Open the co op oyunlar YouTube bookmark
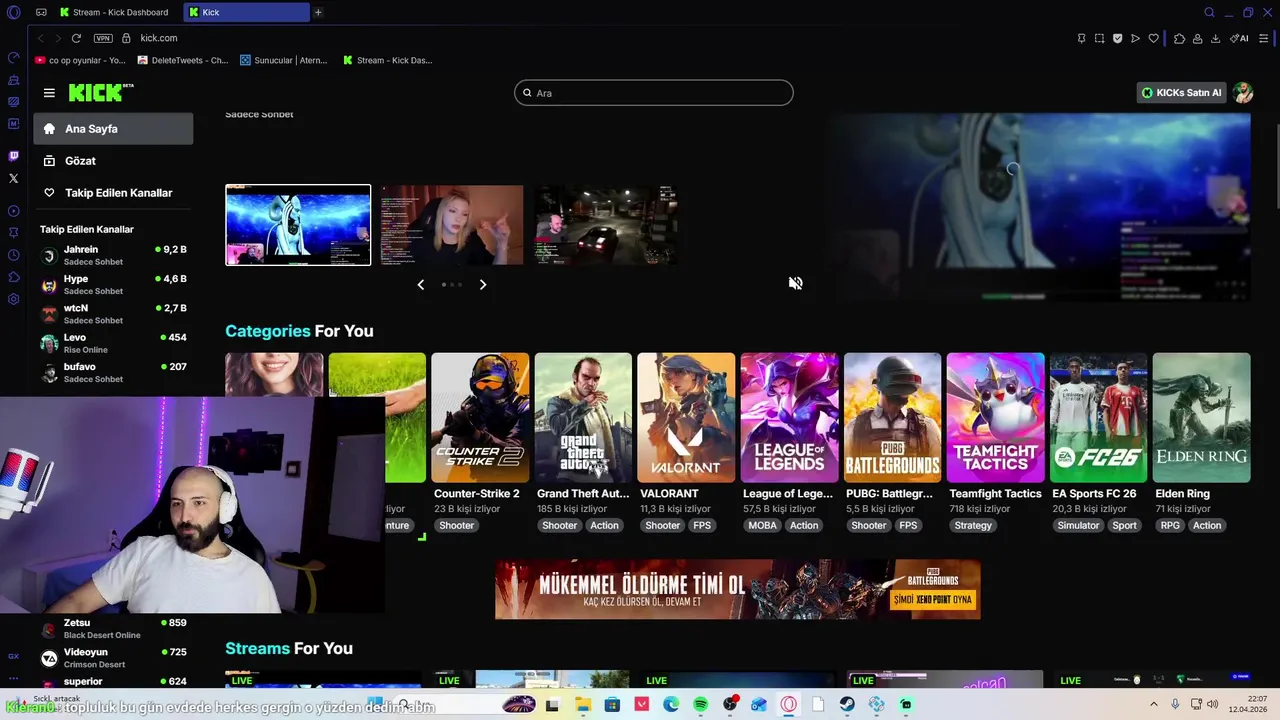Image resolution: width=1280 pixels, height=720 pixels. pos(80,60)
